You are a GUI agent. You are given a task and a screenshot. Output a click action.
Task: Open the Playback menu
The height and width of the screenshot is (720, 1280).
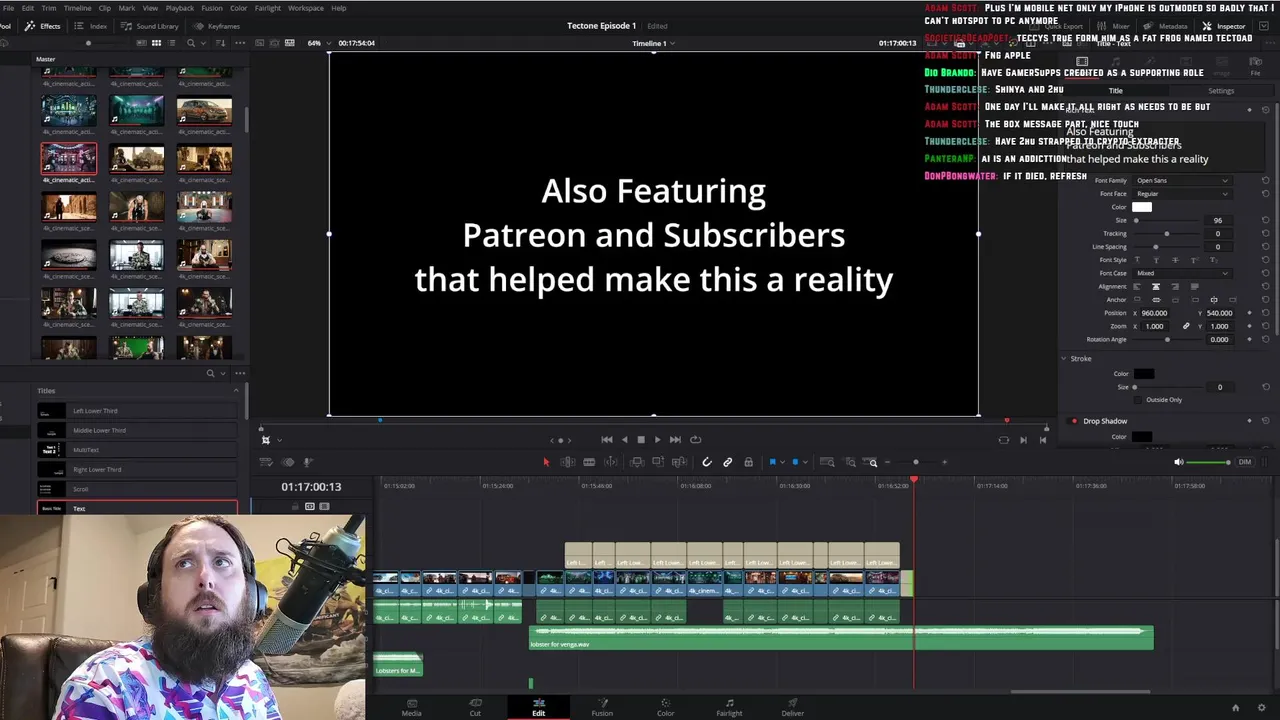[180, 8]
